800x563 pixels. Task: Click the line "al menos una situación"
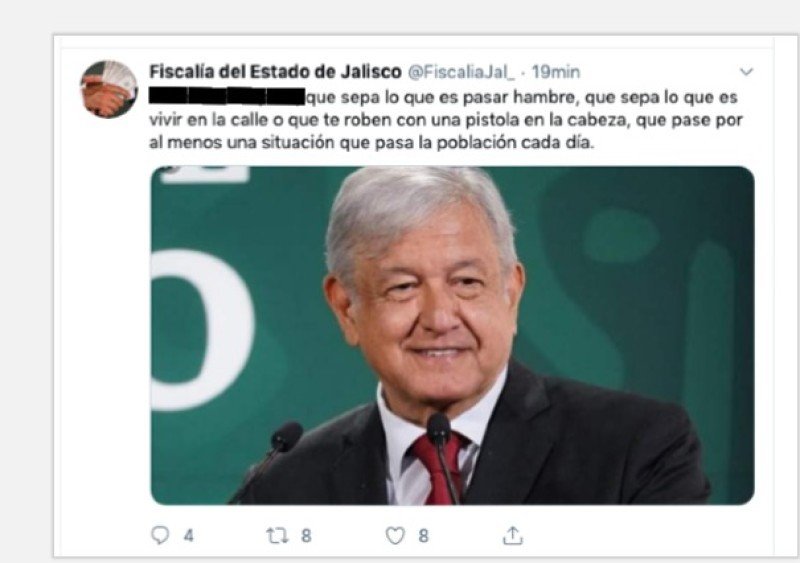pyautogui.click(x=371, y=142)
